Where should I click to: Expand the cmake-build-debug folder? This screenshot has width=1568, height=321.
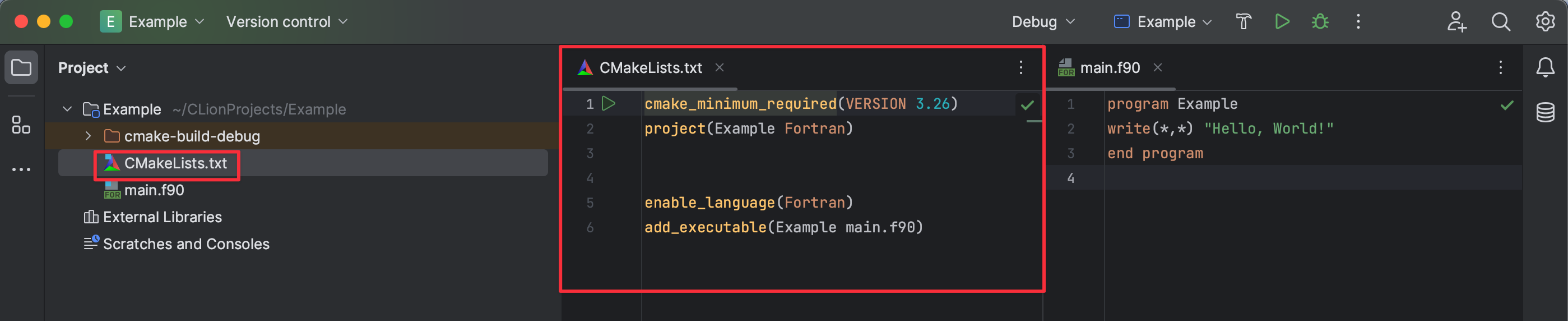click(x=88, y=136)
